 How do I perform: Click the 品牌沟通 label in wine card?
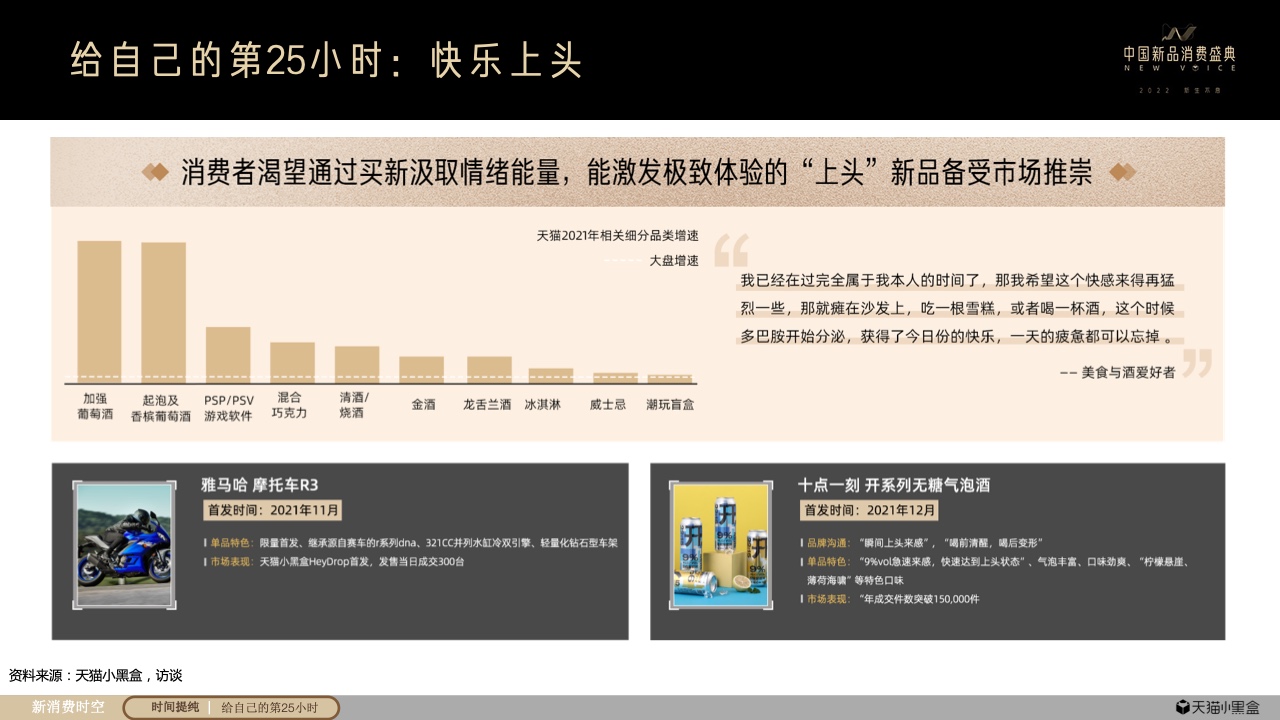click(828, 543)
